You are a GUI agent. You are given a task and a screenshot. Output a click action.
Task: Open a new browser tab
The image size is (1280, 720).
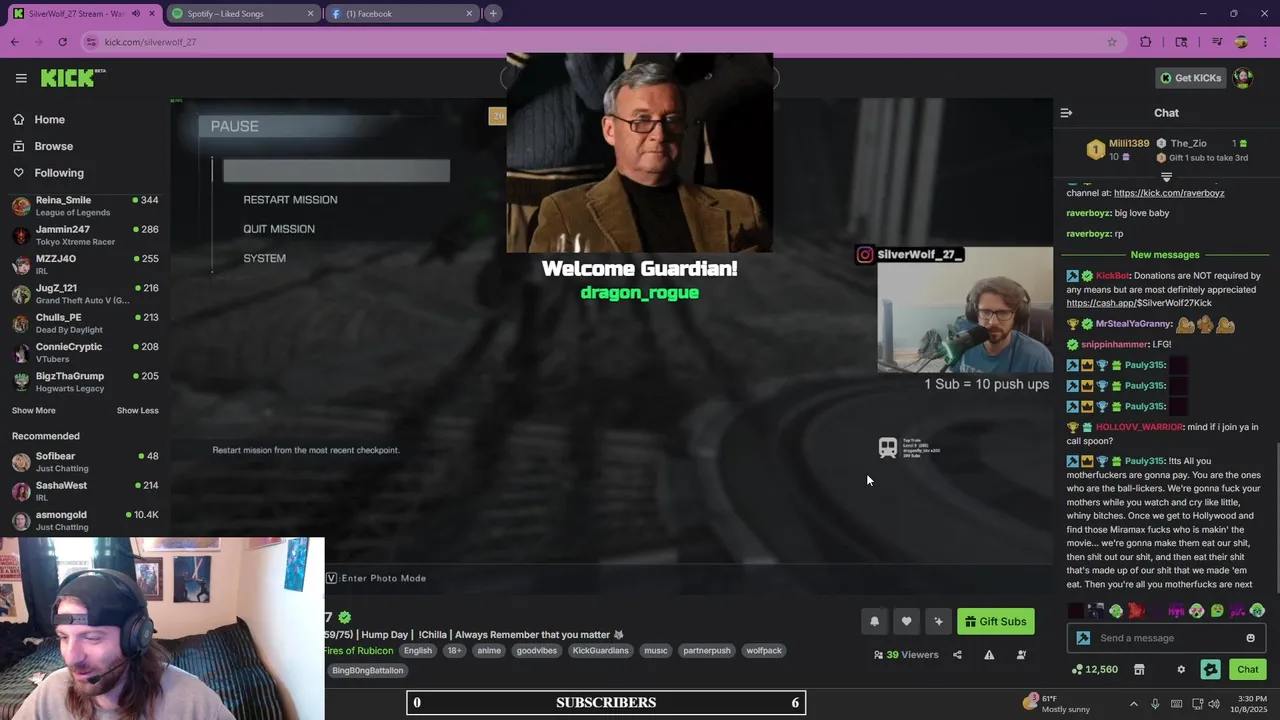pos(493,14)
